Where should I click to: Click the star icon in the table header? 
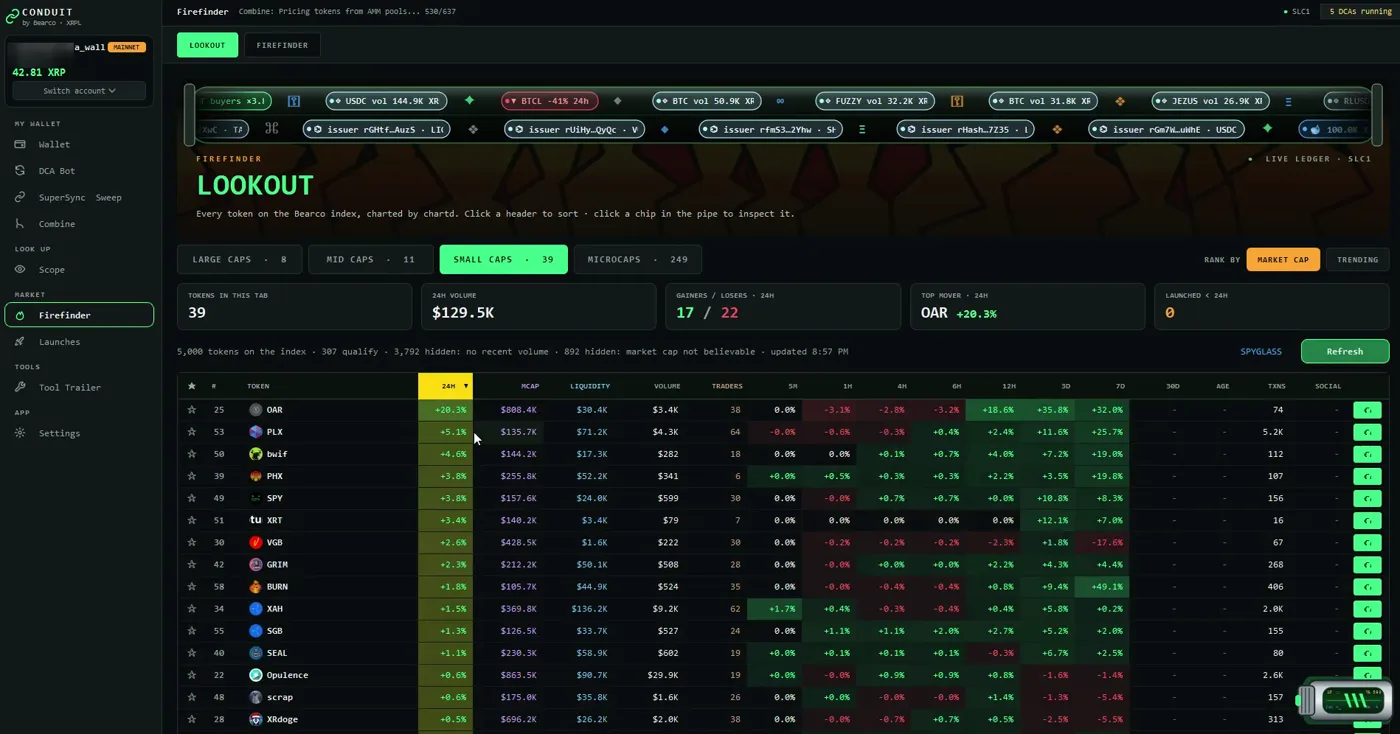point(191,386)
